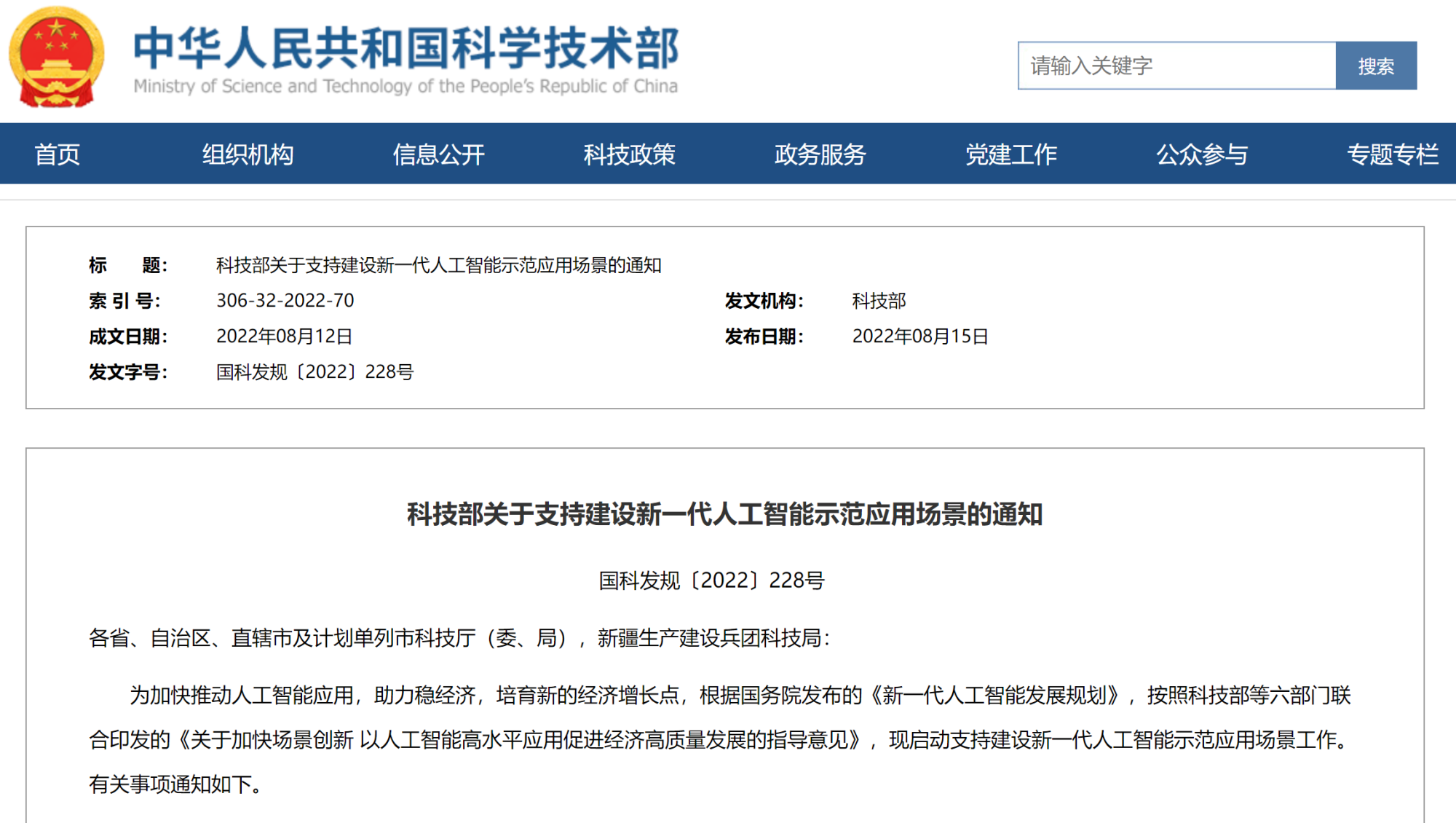Open the 公众参与 navigation item
1456x823 pixels.
click(1202, 154)
